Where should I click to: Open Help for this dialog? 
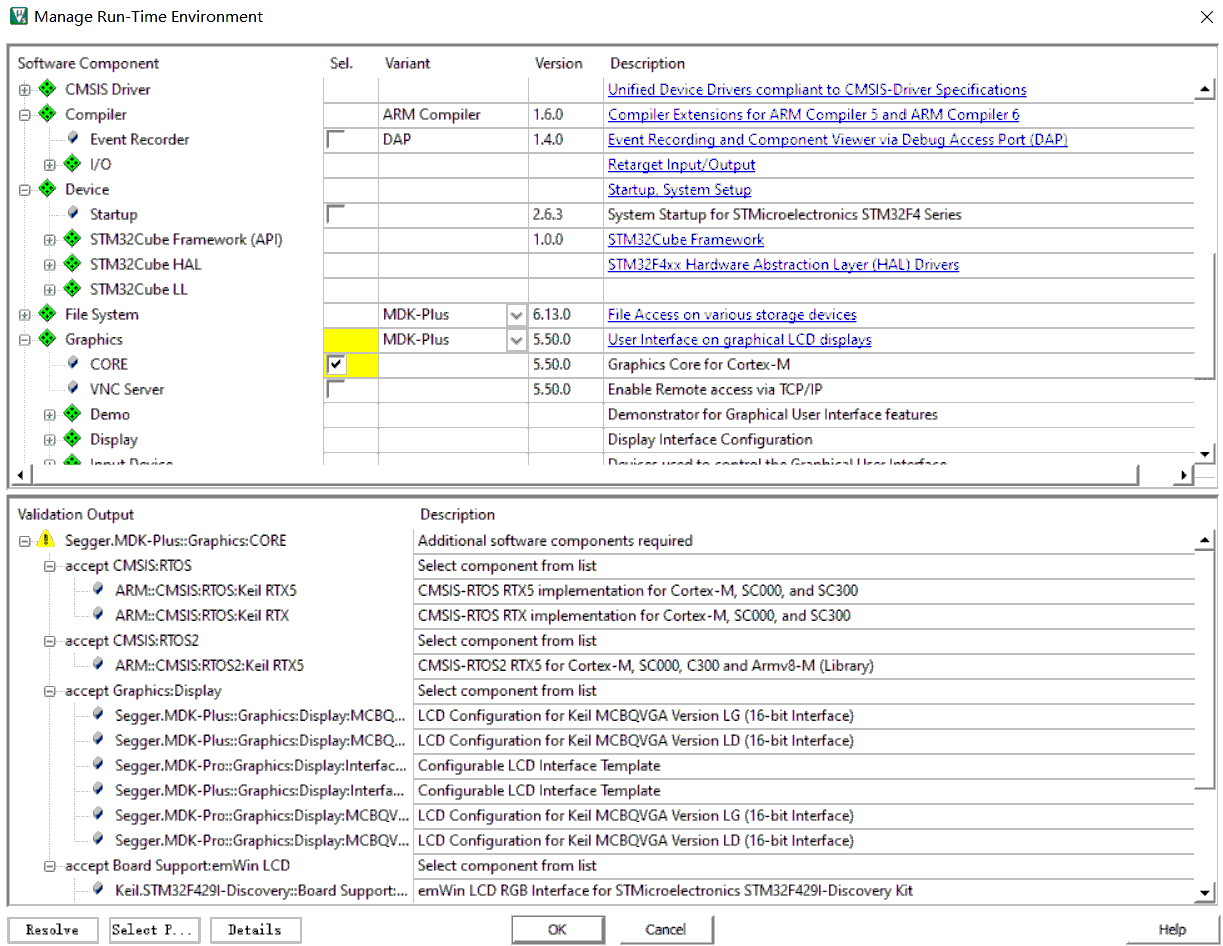[1172, 930]
